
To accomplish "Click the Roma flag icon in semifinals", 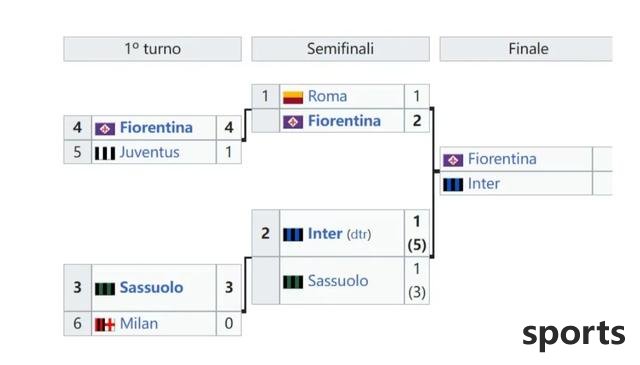I will (x=293, y=97).
